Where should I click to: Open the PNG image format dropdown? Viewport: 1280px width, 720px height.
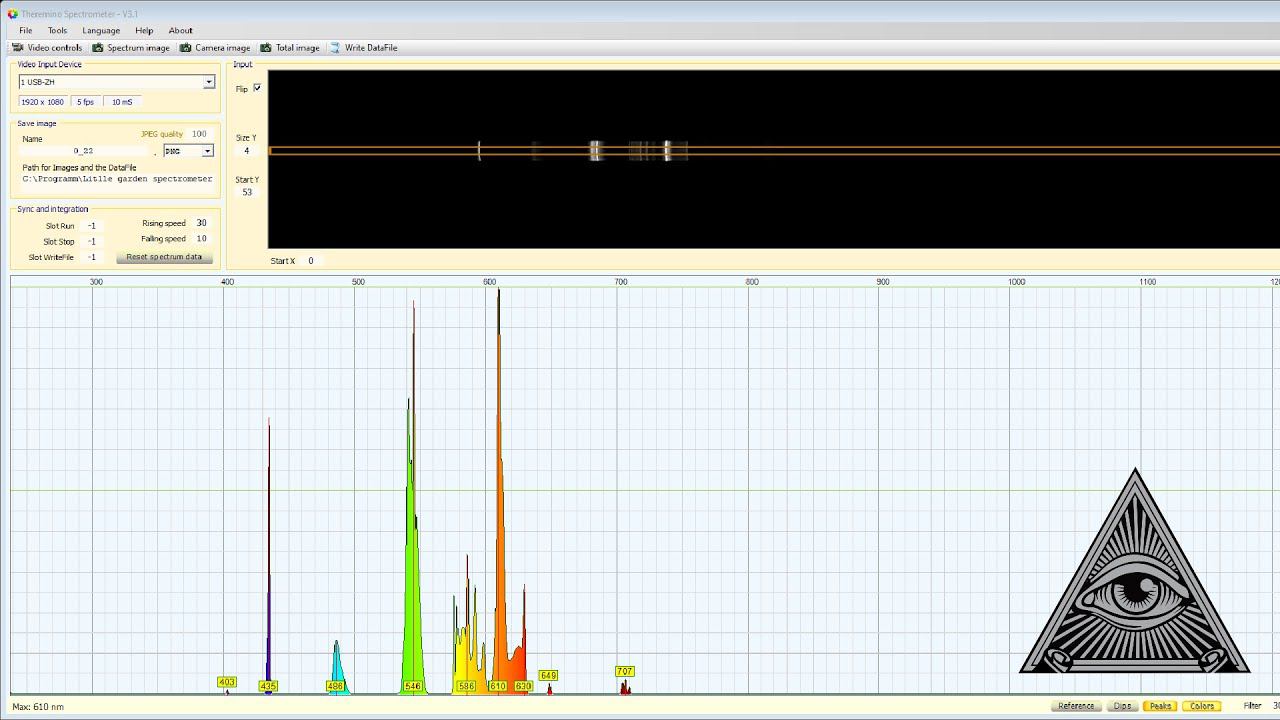(x=207, y=151)
